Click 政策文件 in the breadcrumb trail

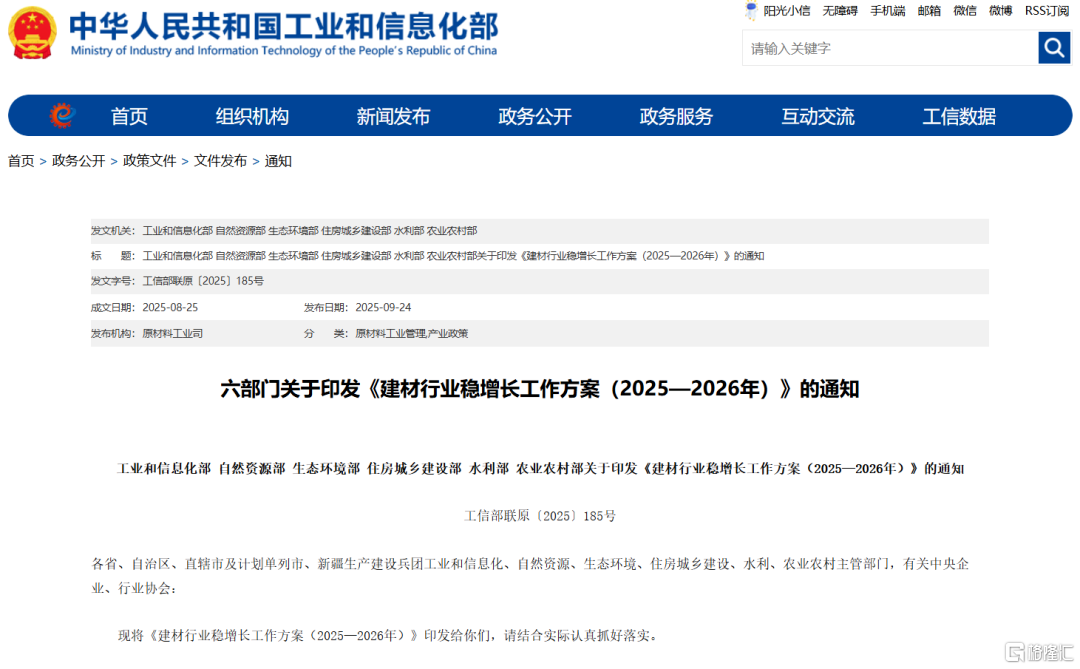pyautogui.click(x=149, y=161)
